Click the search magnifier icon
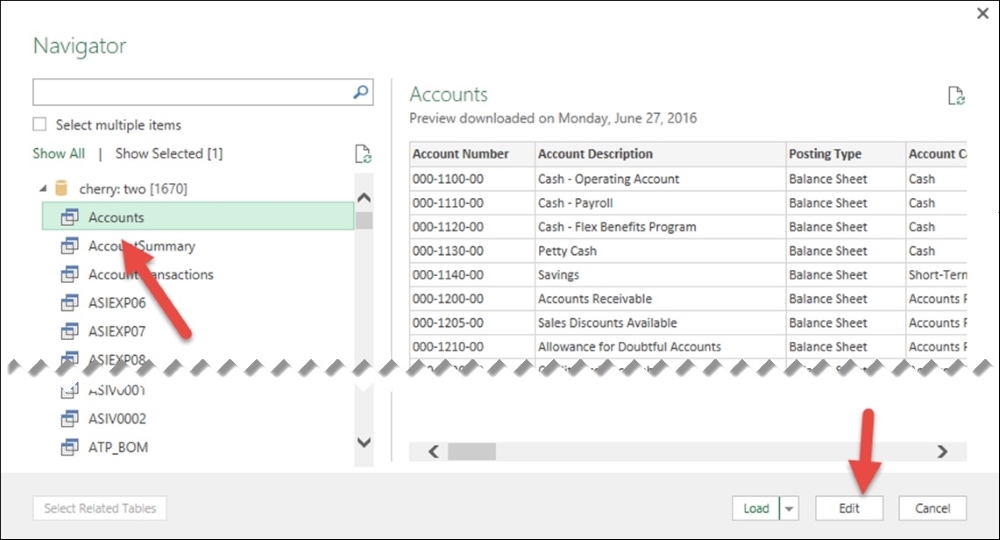 point(361,92)
